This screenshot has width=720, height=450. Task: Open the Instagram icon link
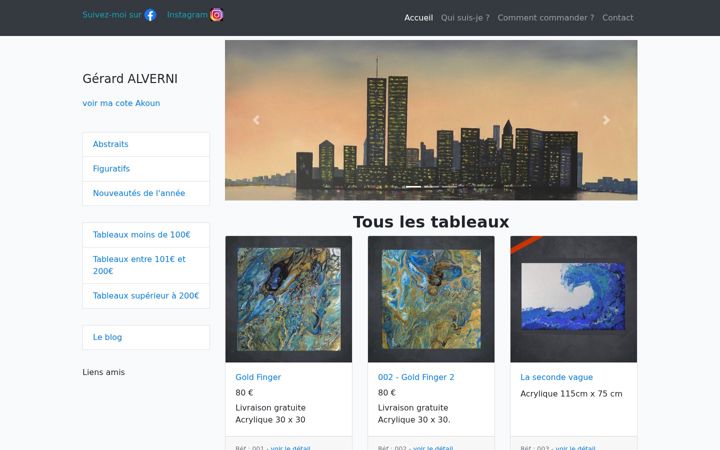pos(217,15)
